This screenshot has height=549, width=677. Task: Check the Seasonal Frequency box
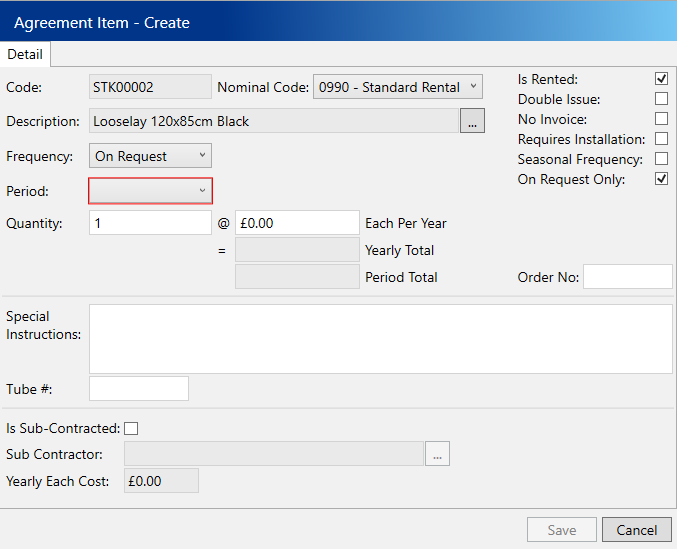pyautogui.click(x=661, y=159)
